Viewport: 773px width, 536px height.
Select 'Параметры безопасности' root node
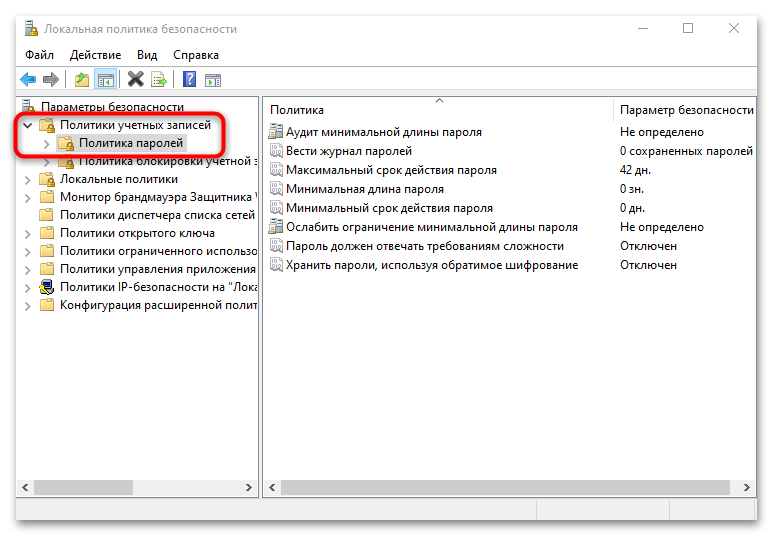(112, 107)
